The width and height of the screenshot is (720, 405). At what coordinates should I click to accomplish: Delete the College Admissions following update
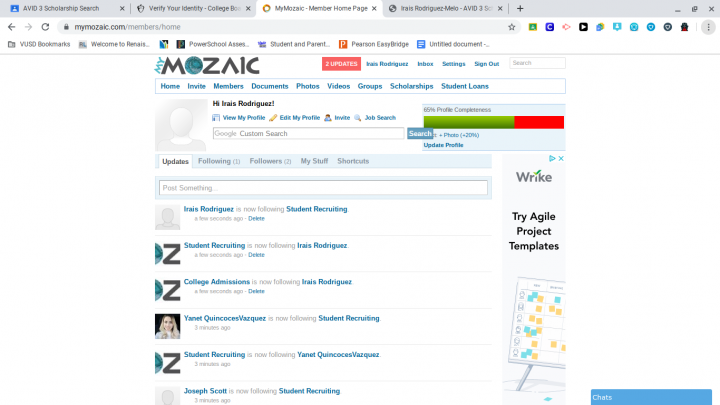click(256, 292)
